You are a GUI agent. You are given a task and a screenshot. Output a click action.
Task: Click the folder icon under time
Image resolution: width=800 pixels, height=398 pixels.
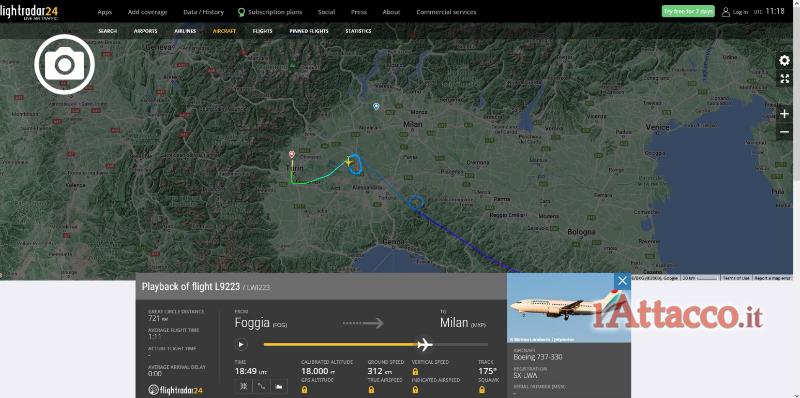tap(279, 386)
